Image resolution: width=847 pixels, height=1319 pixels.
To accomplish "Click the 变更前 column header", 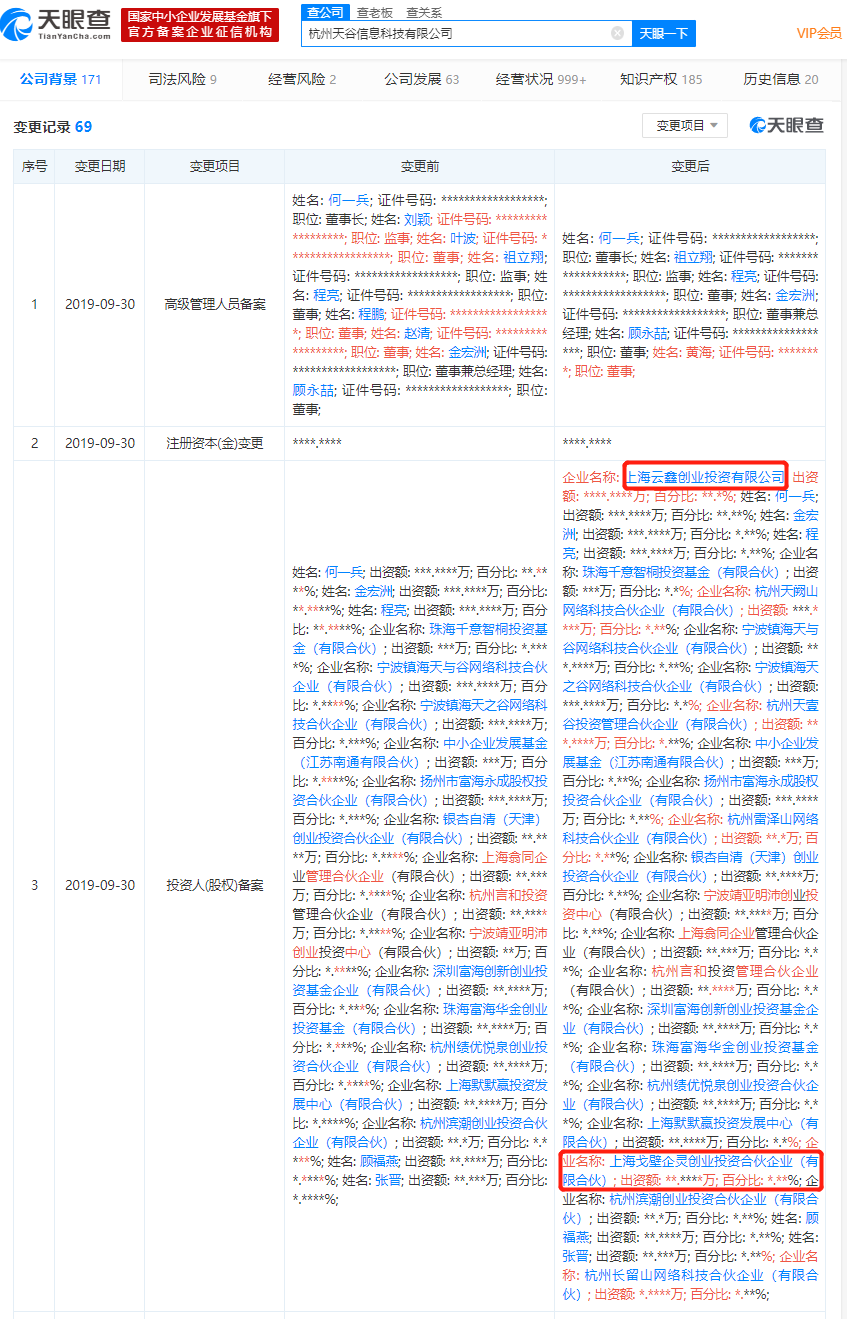I will [419, 166].
